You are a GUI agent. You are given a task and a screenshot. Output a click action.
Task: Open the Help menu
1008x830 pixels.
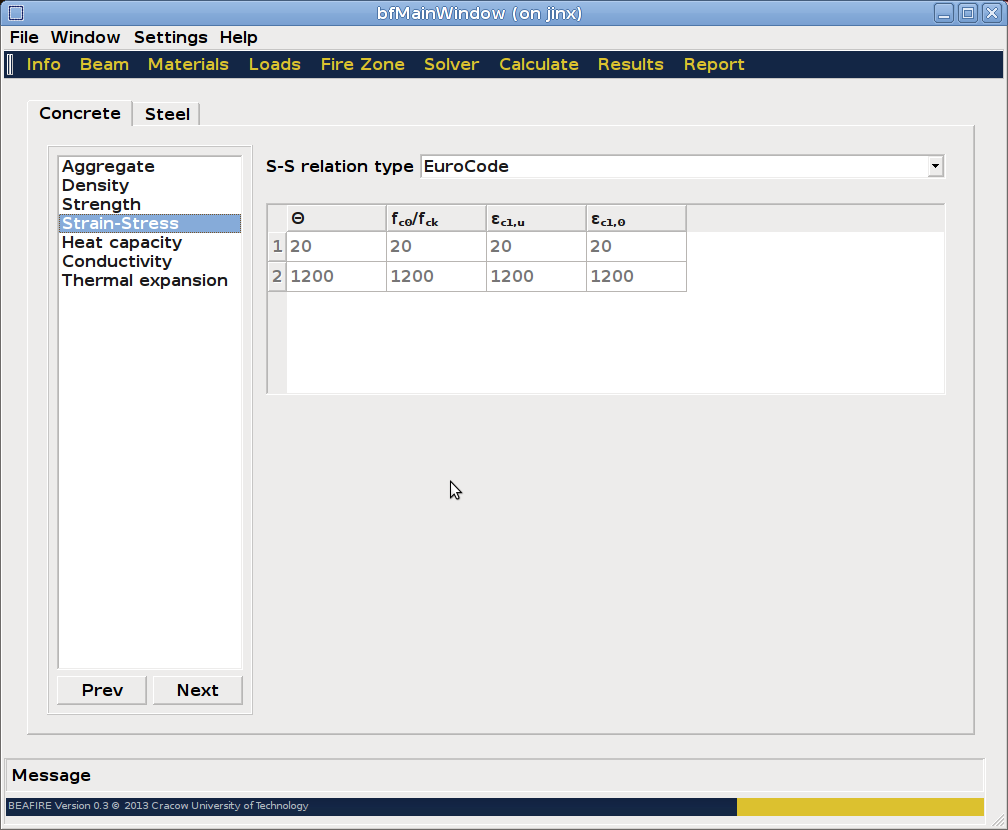(239, 37)
